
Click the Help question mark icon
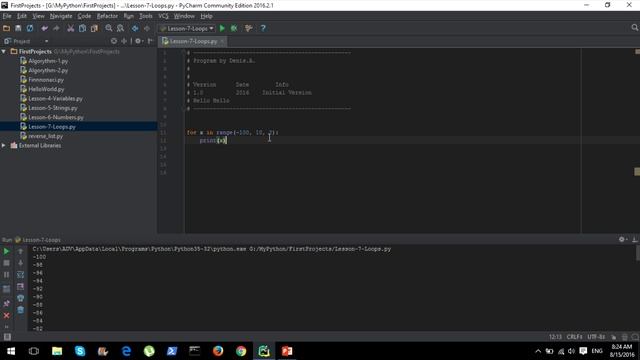(263, 29)
